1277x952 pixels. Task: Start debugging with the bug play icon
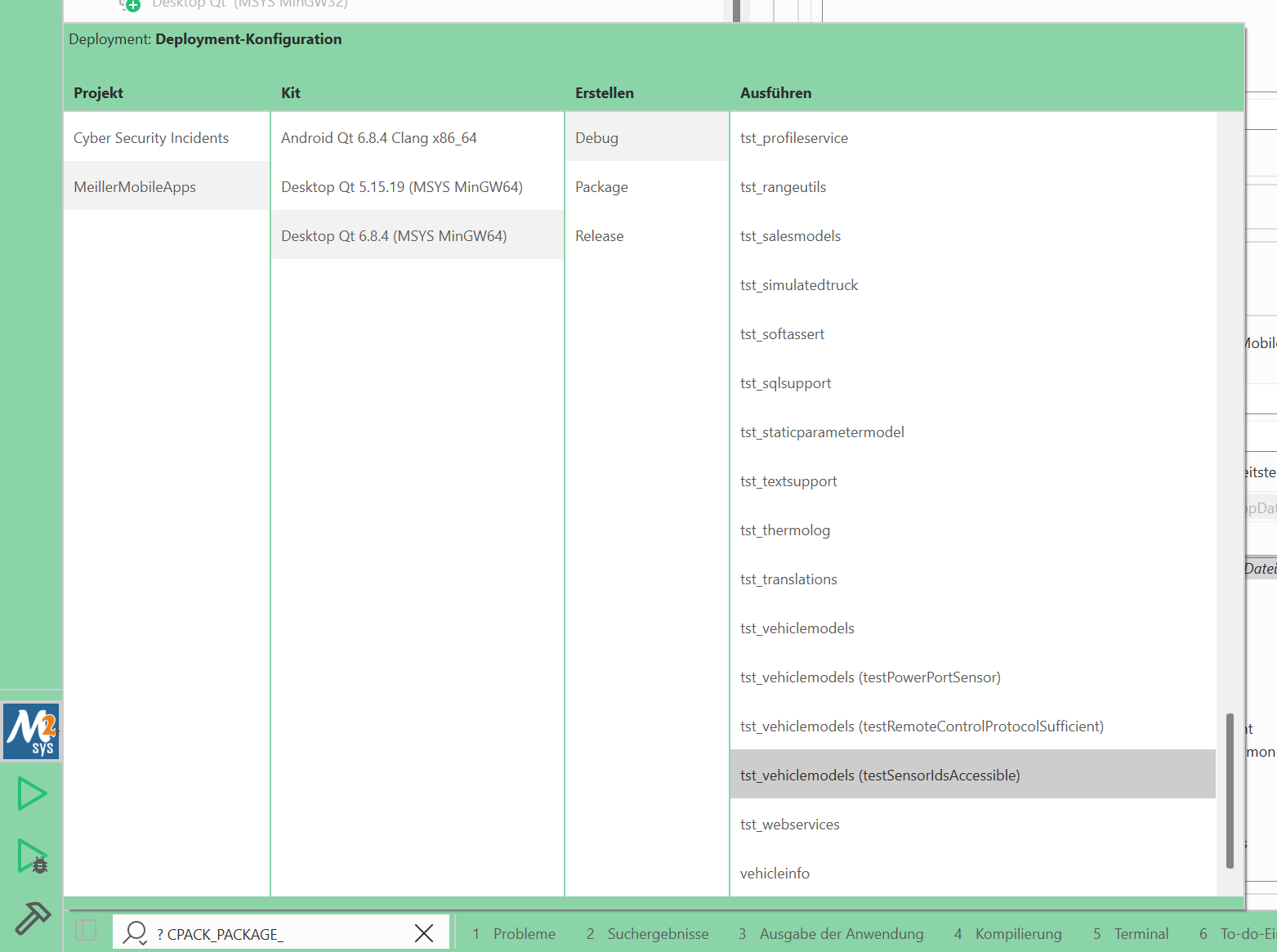click(x=33, y=856)
